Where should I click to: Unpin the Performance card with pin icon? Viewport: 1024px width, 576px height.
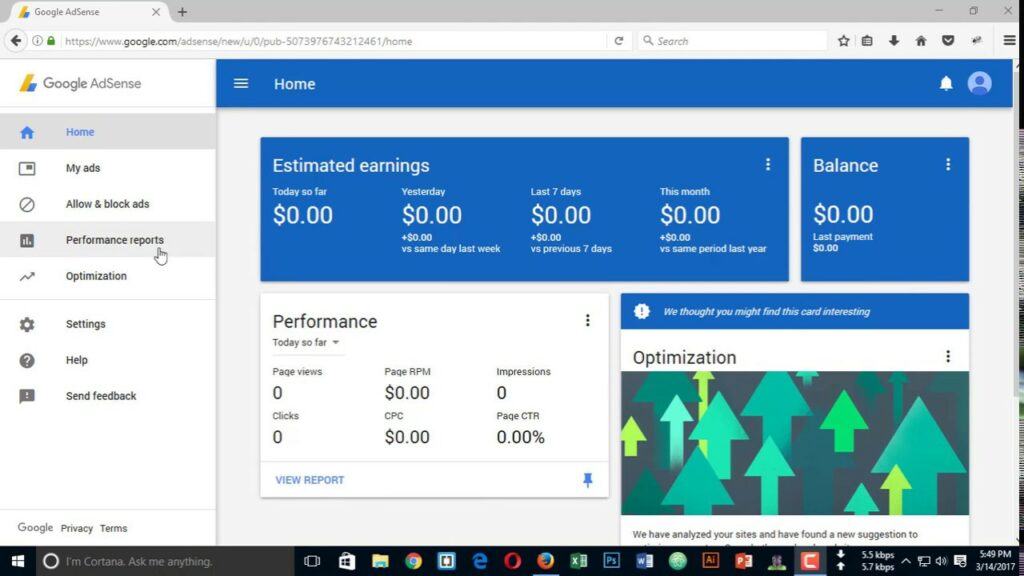588,480
